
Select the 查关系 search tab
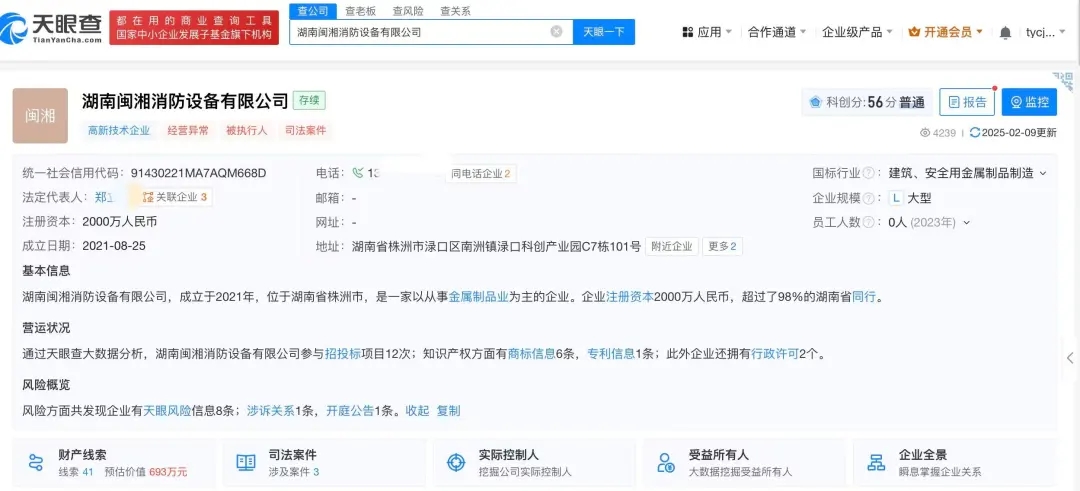455,11
